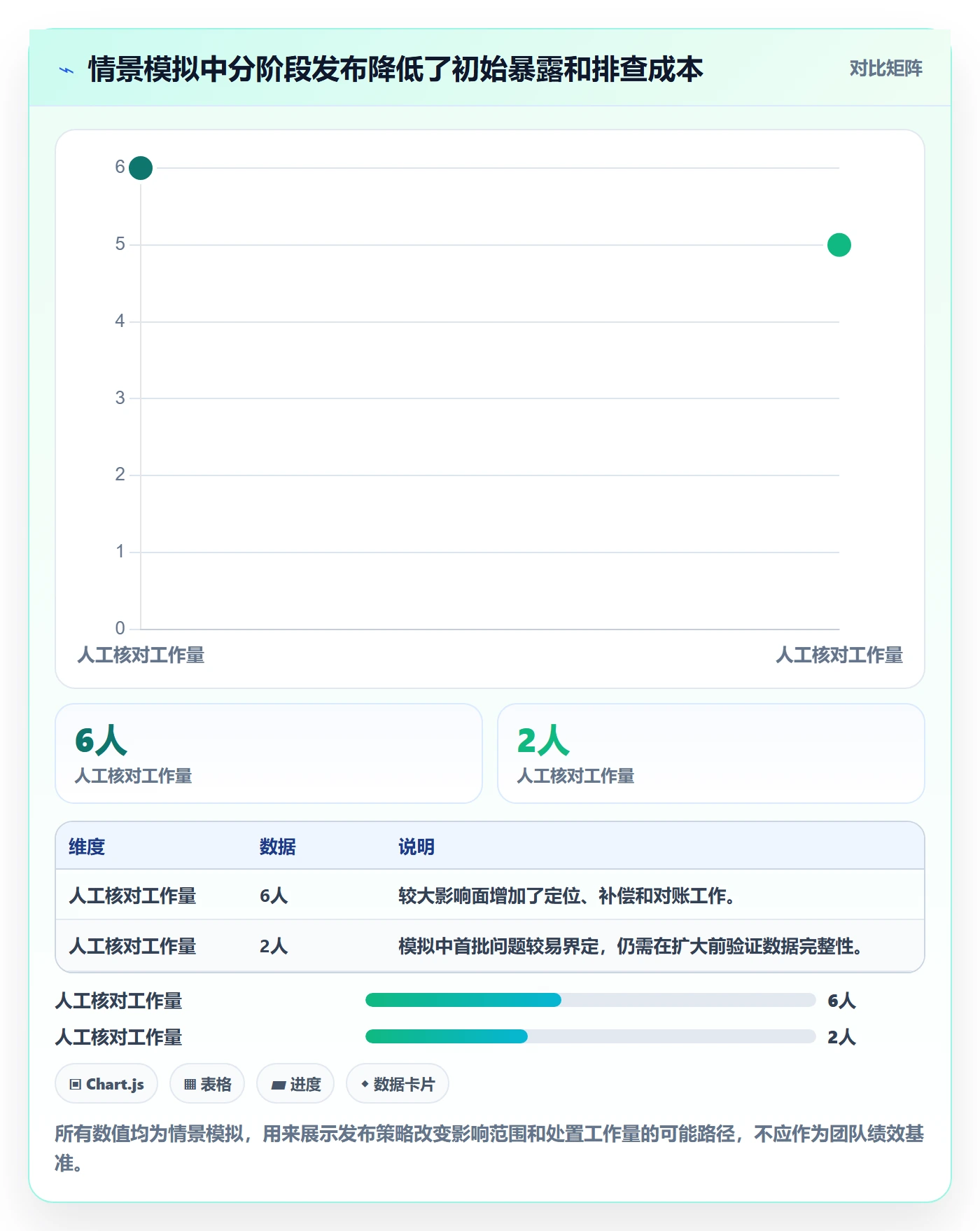Open the 2人 data card
Viewport: 980px width, 1231px height.
[x=710, y=753]
